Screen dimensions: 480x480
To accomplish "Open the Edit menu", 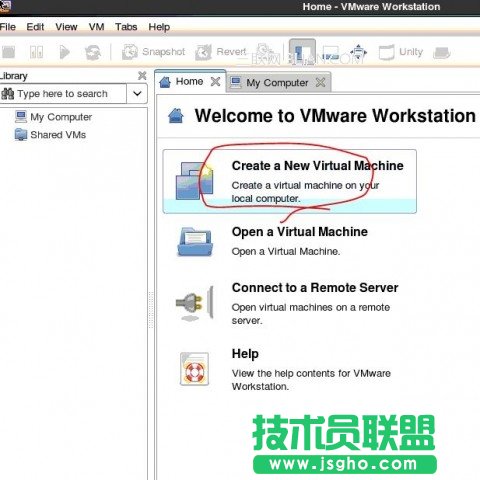I will click(x=35, y=27).
